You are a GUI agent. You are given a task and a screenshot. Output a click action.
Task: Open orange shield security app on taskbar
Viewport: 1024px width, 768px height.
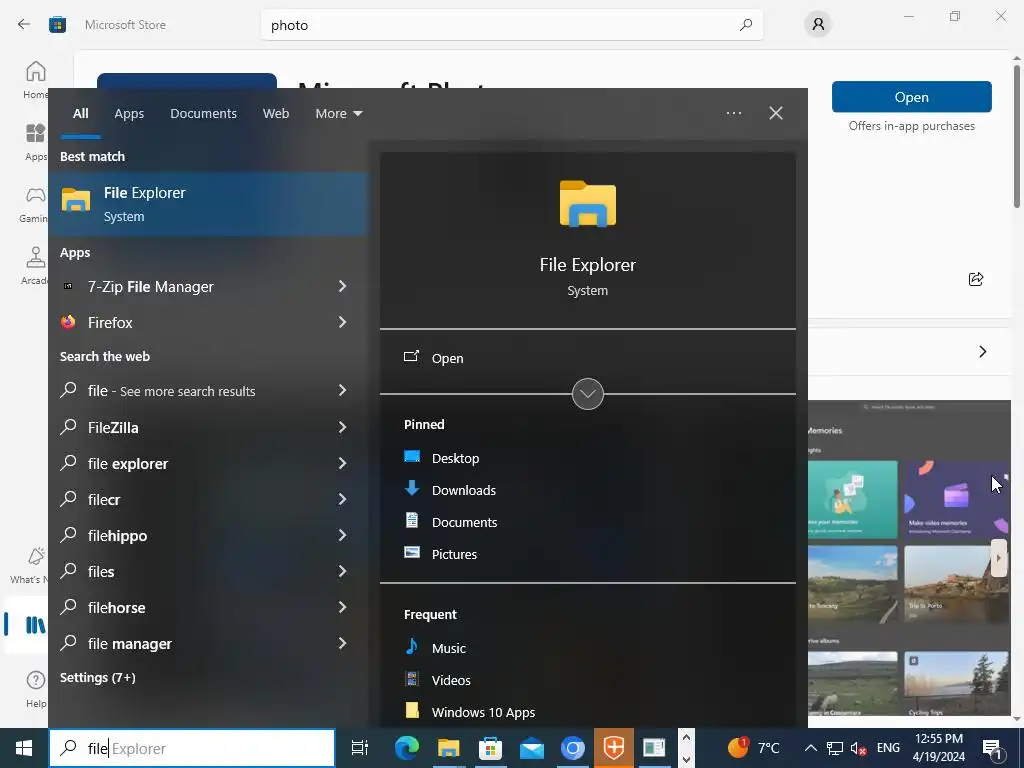614,748
